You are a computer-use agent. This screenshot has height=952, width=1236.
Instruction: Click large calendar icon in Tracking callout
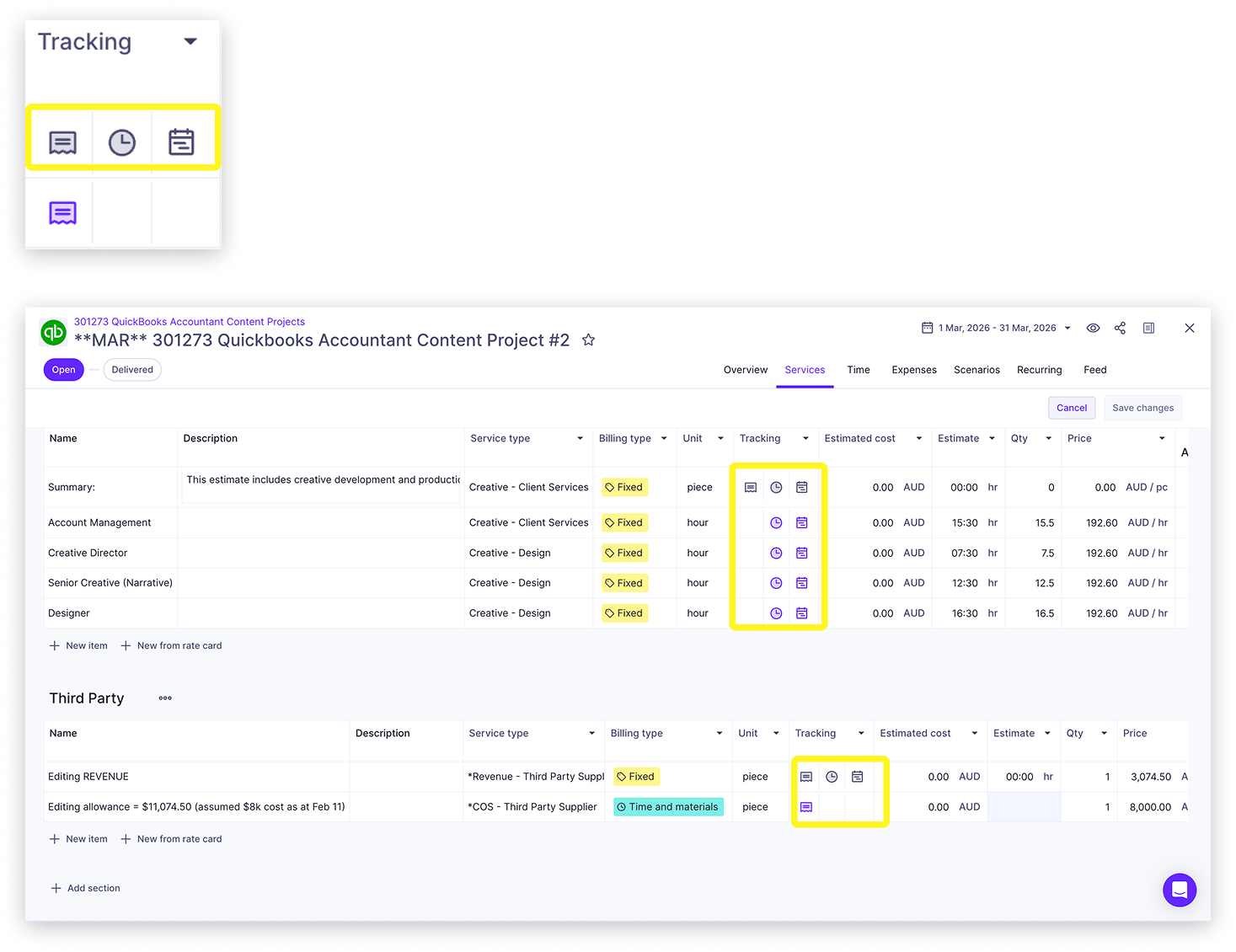181,142
